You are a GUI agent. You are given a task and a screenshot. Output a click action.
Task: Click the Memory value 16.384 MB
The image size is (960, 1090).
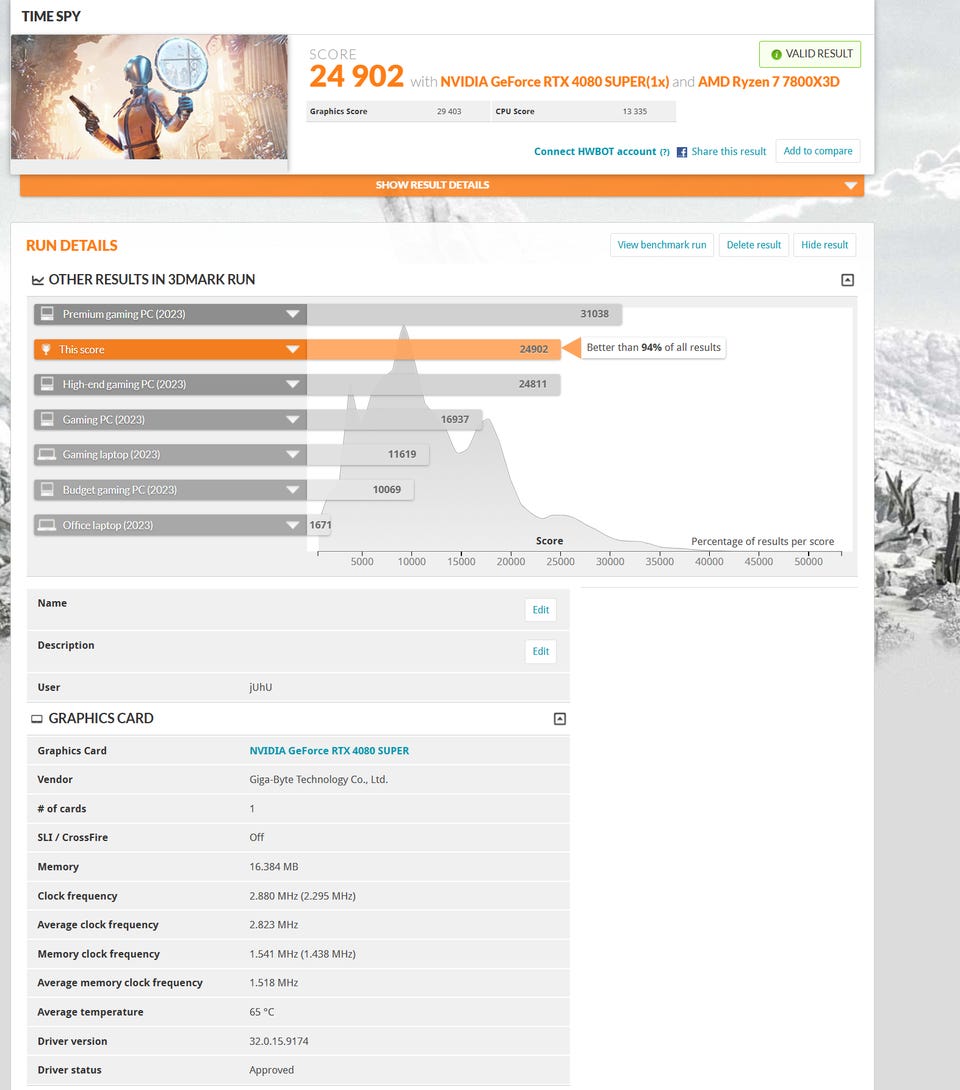[x=274, y=867]
